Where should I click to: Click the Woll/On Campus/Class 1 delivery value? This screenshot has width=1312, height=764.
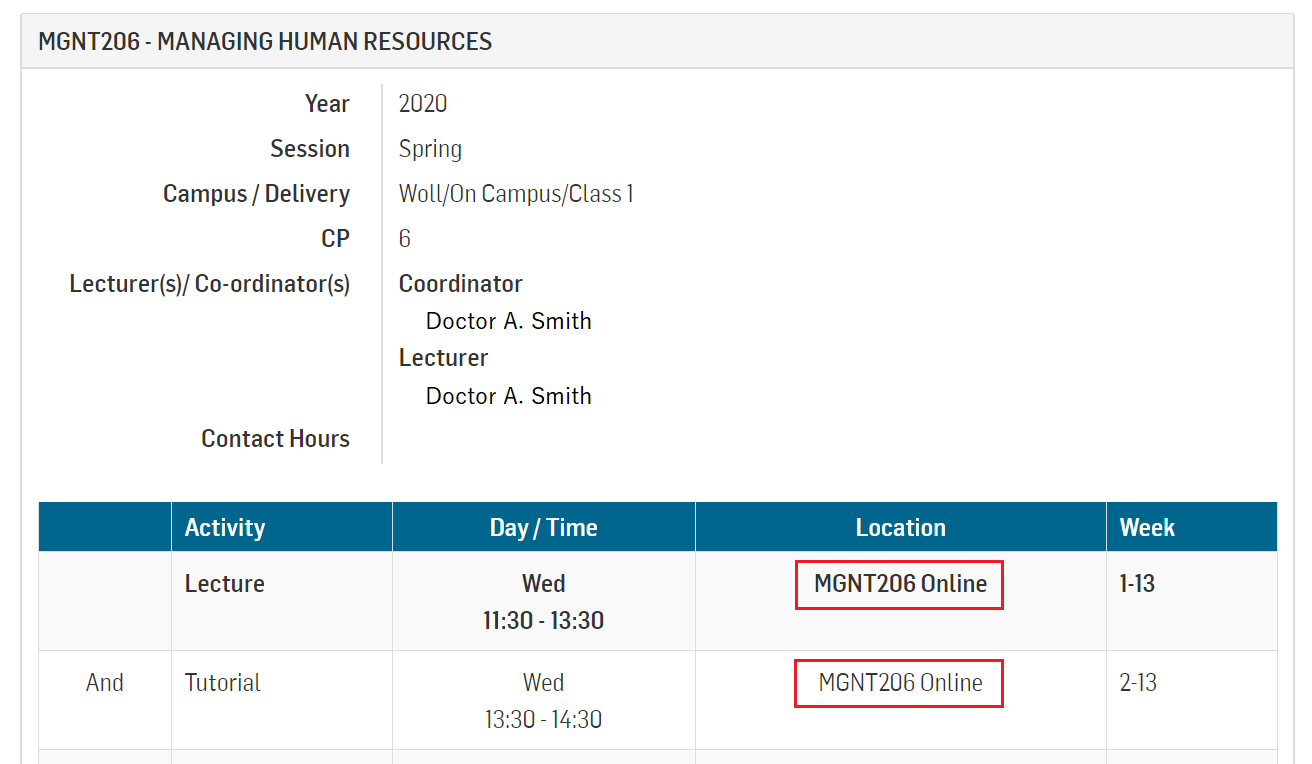coord(516,194)
